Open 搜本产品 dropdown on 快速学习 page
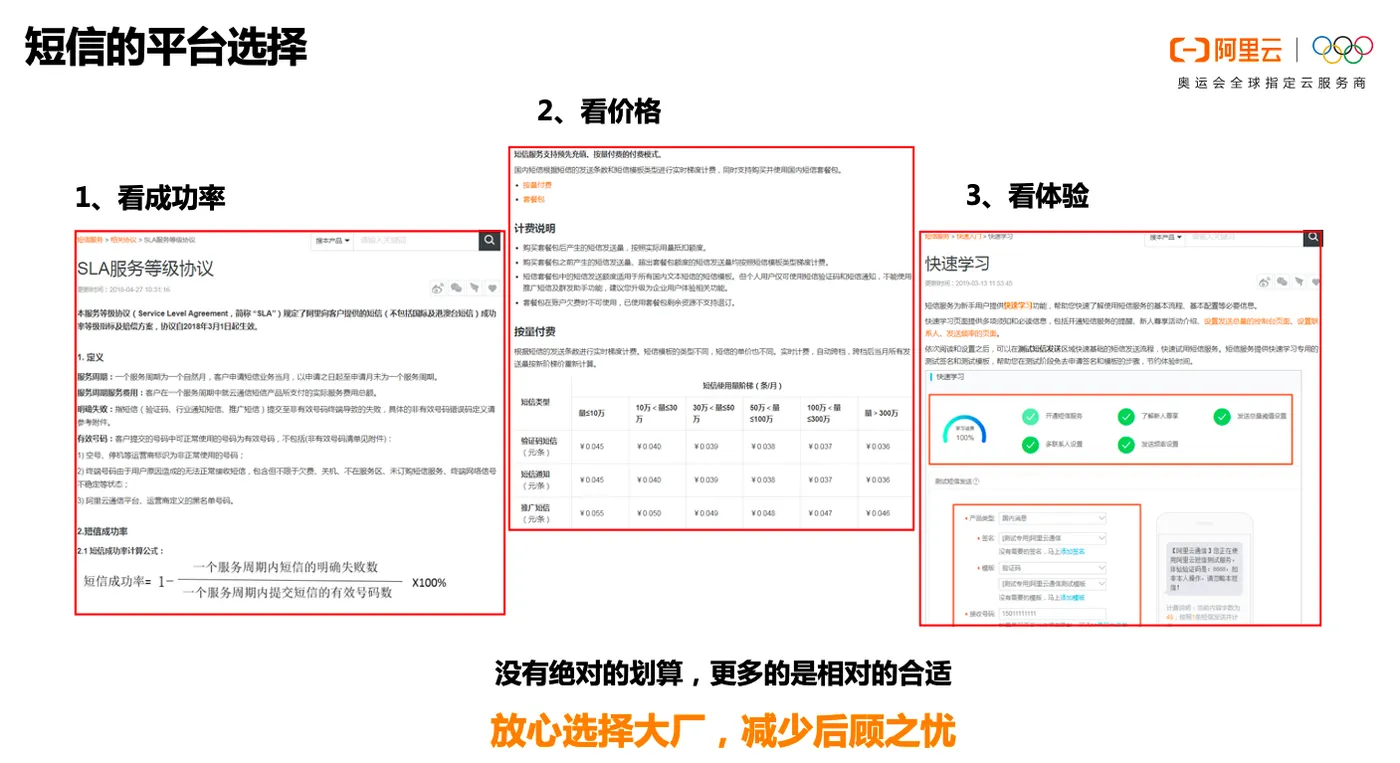 tap(1166, 237)
